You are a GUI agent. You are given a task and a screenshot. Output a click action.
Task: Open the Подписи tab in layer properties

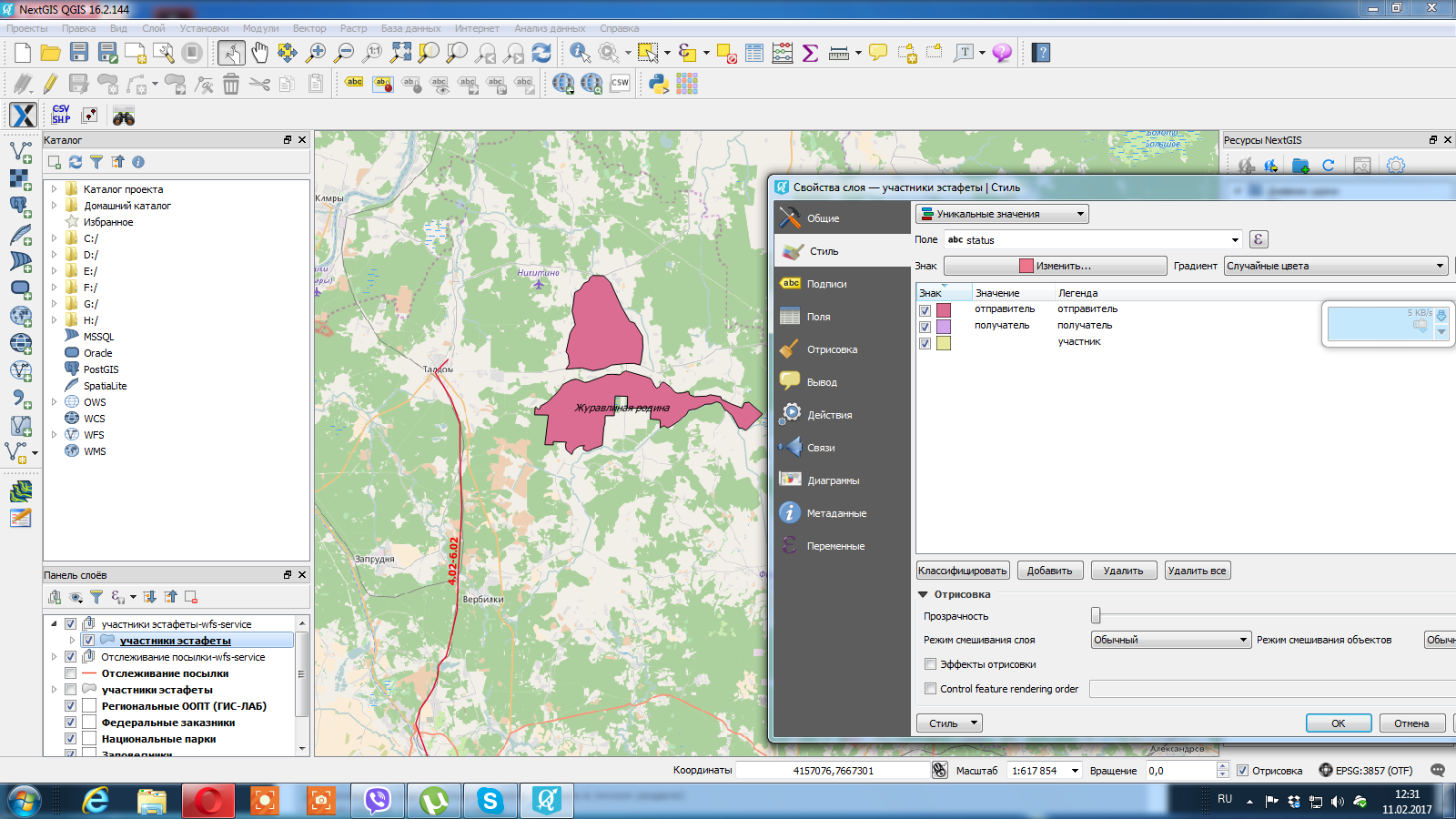(x=826, y=284)
